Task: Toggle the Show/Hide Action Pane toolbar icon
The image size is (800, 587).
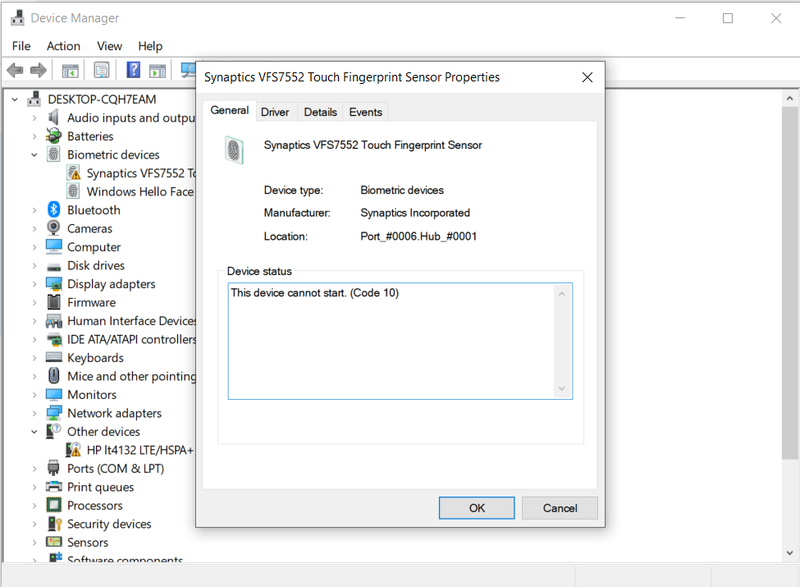Action: pos(158,70)
